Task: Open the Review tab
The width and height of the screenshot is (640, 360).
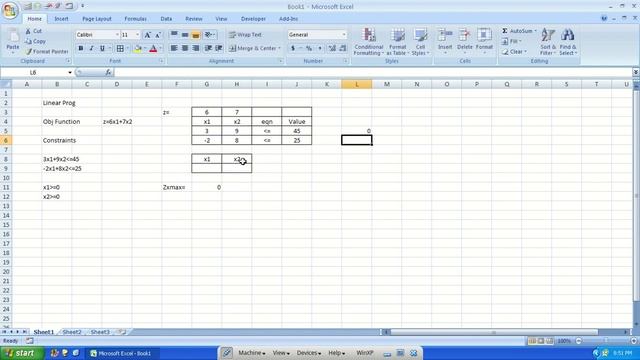Action: click(x=193, y=19)
